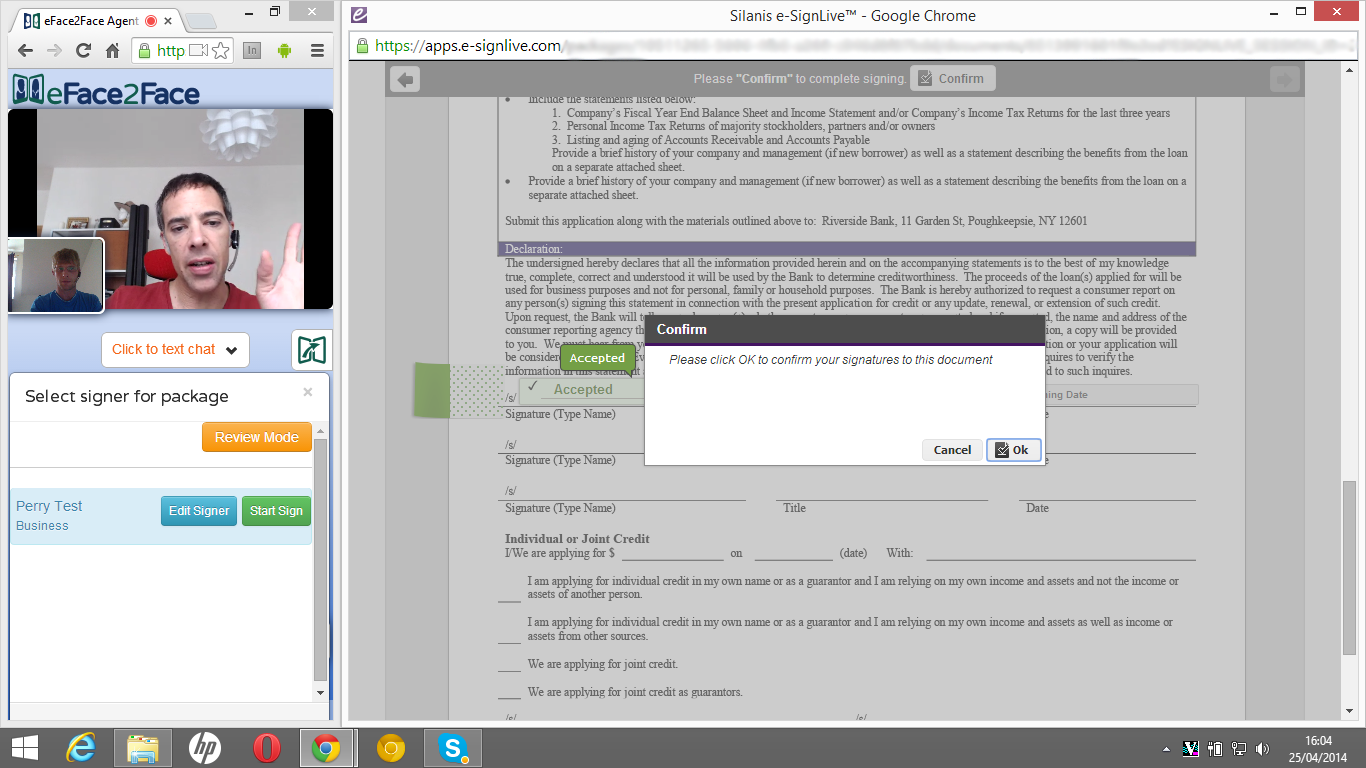Show hidden system tray icons
Screen dimensions: 1366x768
tap(1166, 749)
